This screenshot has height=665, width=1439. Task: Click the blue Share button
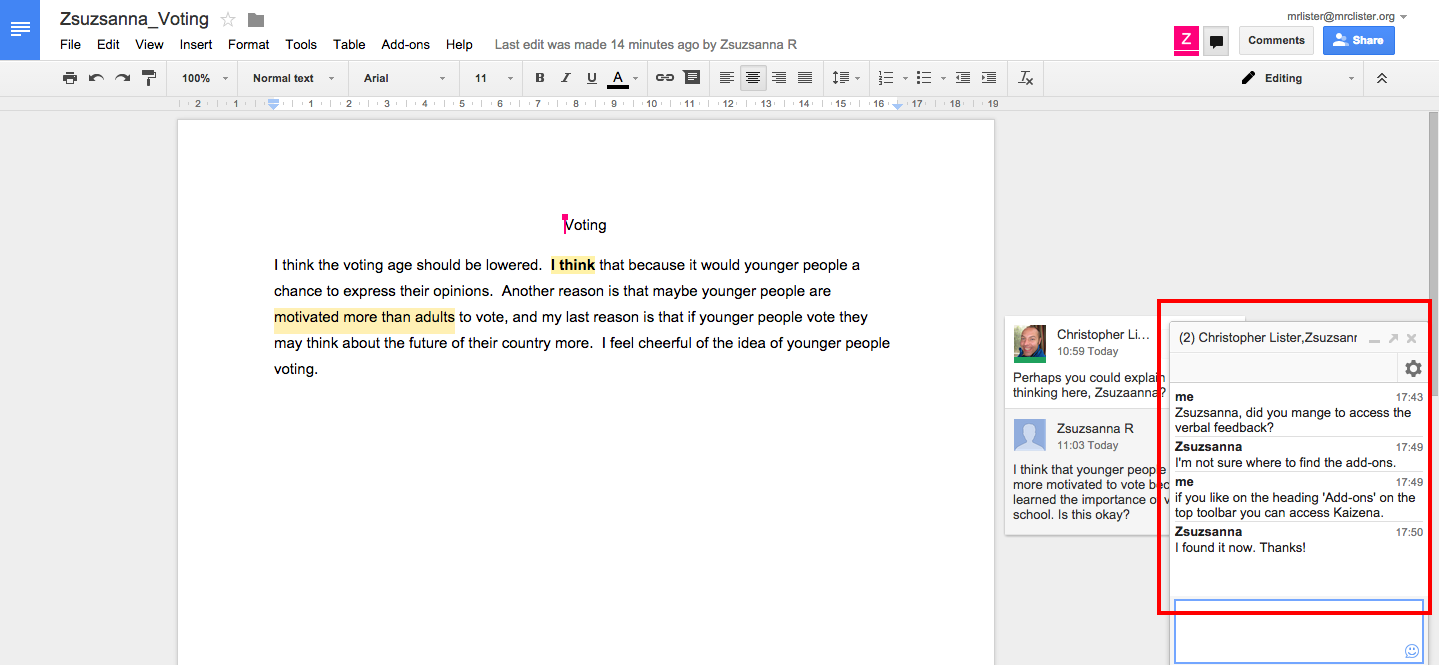pos(1358,40)
